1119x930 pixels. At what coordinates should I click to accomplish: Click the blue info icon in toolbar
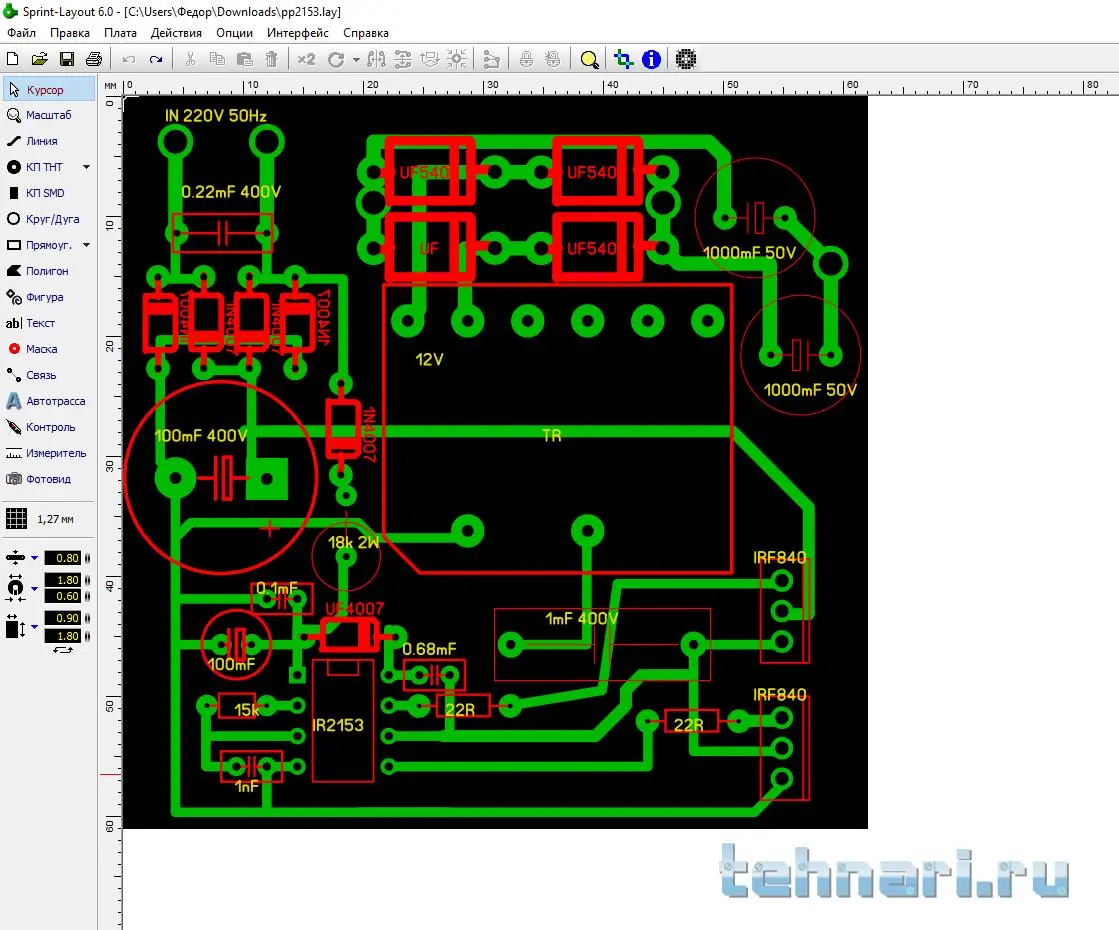[652, 59]
